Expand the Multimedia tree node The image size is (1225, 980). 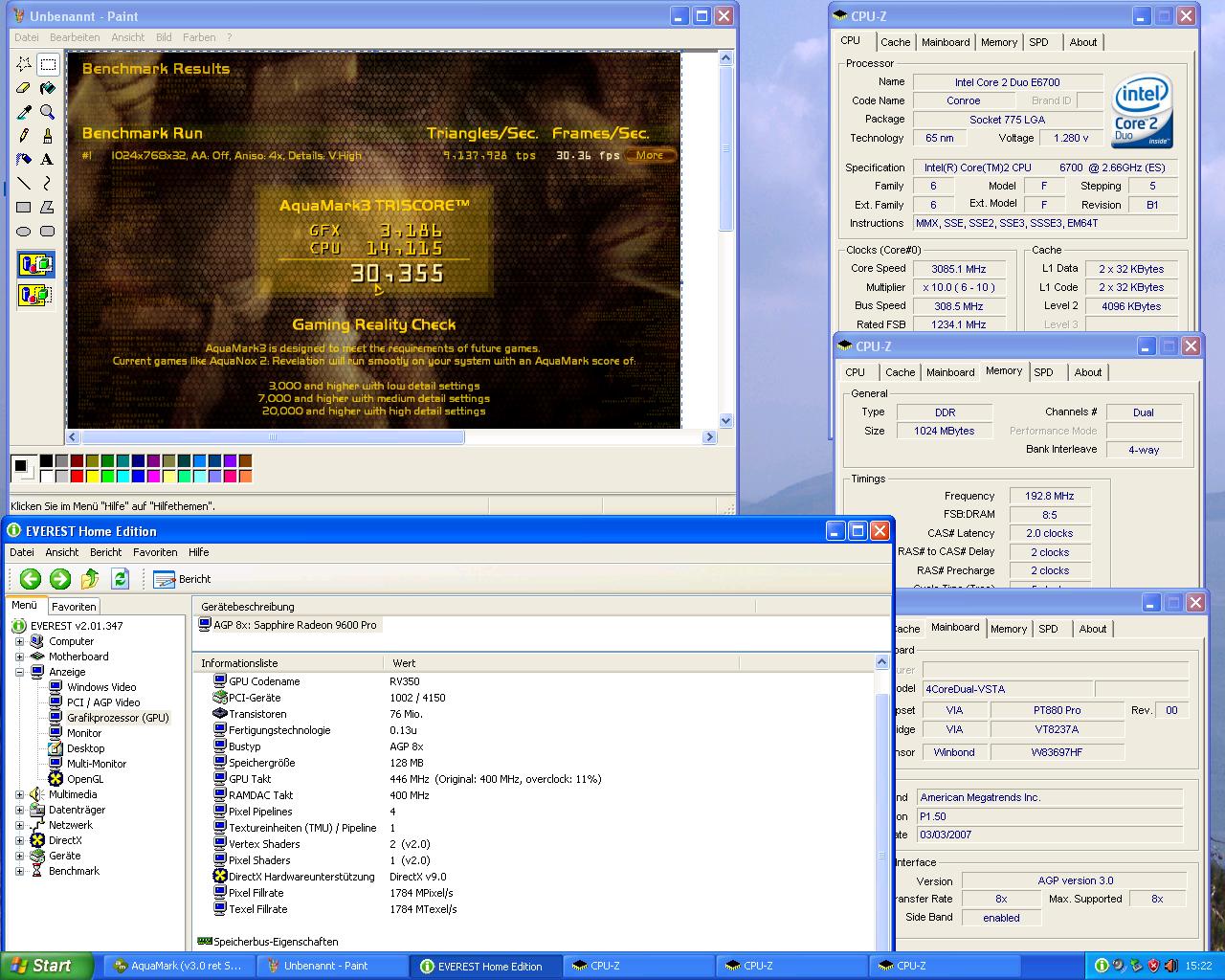[x=19, y=794]
